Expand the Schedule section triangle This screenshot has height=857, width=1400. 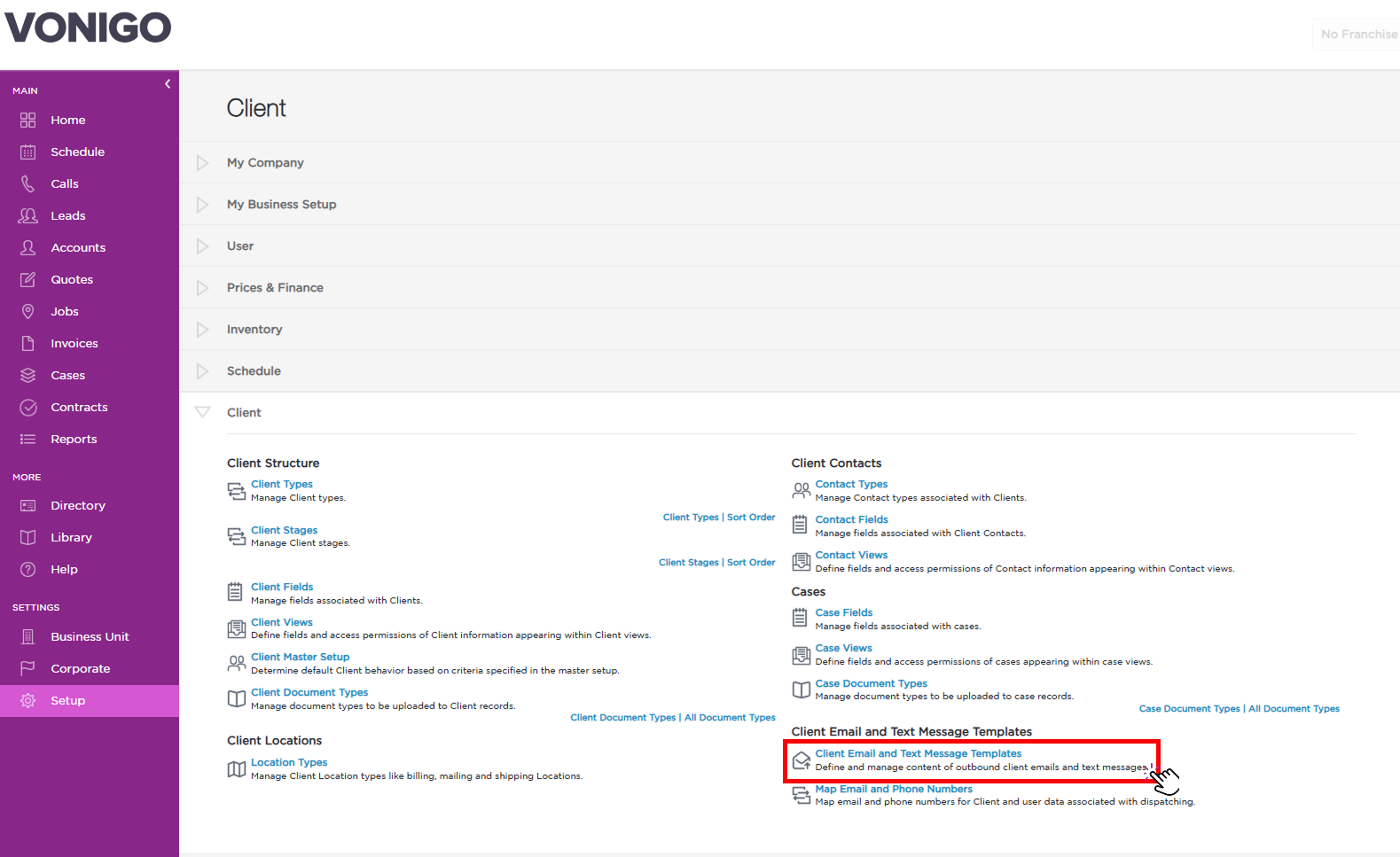202,371
